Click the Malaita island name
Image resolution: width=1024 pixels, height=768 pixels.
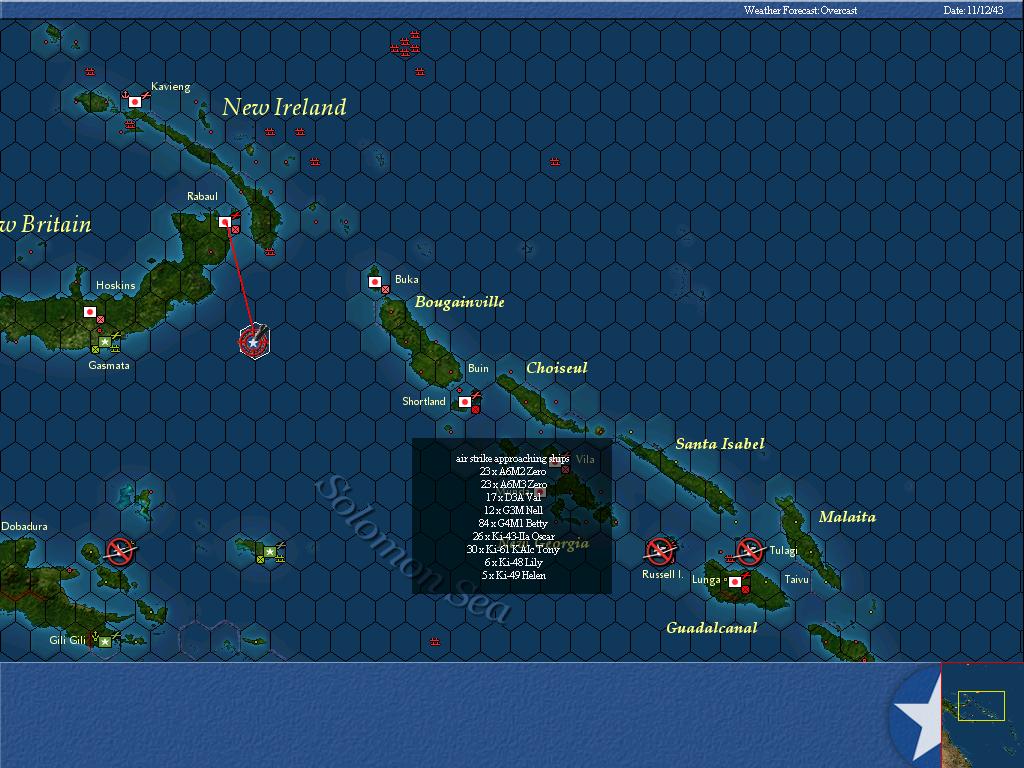click(847, 517)
